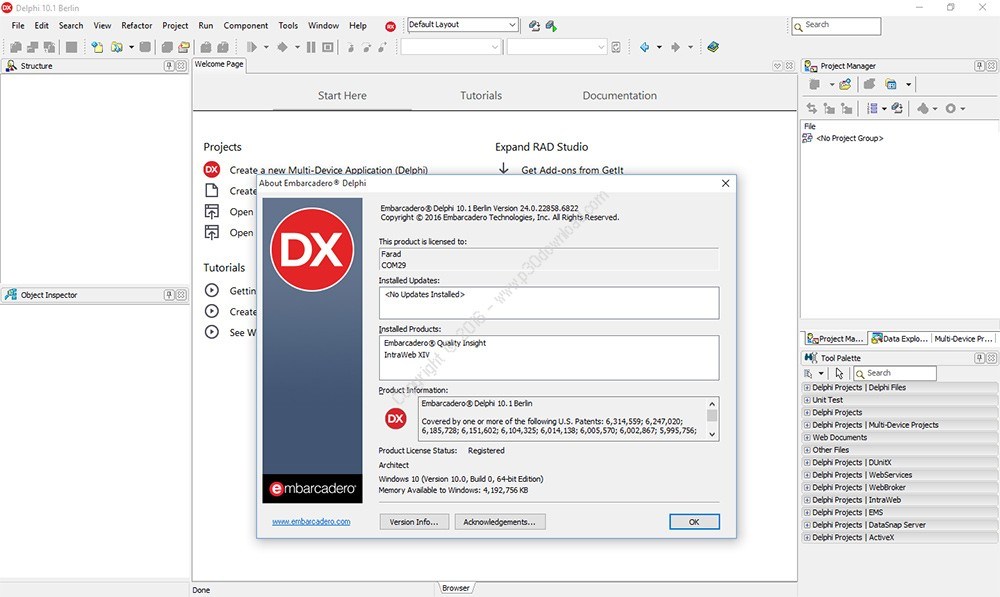Switch to the Data Explorer tab
1000x597 pixels.
(899, 339)
